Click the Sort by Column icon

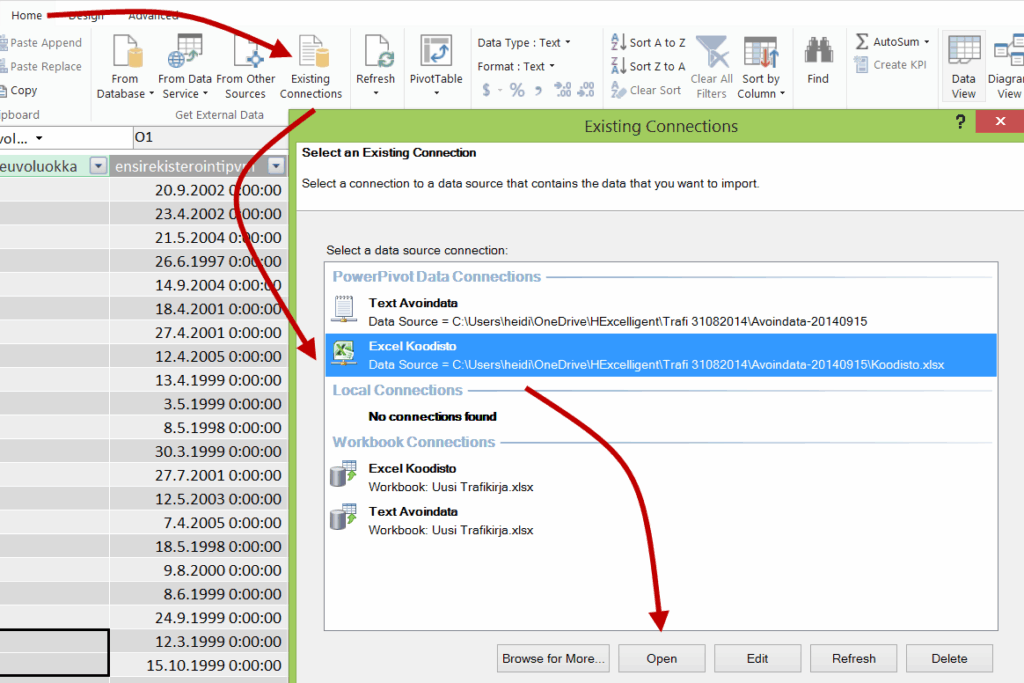point(761,54)
